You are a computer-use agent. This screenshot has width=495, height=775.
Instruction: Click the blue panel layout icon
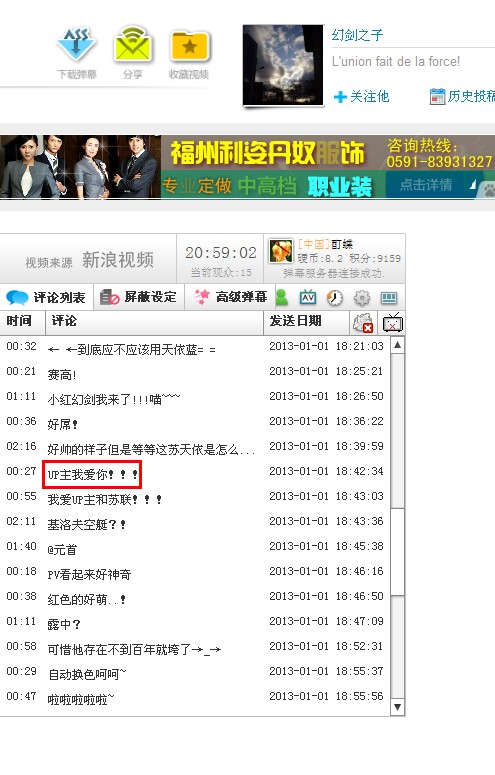(x=389, y=298)
